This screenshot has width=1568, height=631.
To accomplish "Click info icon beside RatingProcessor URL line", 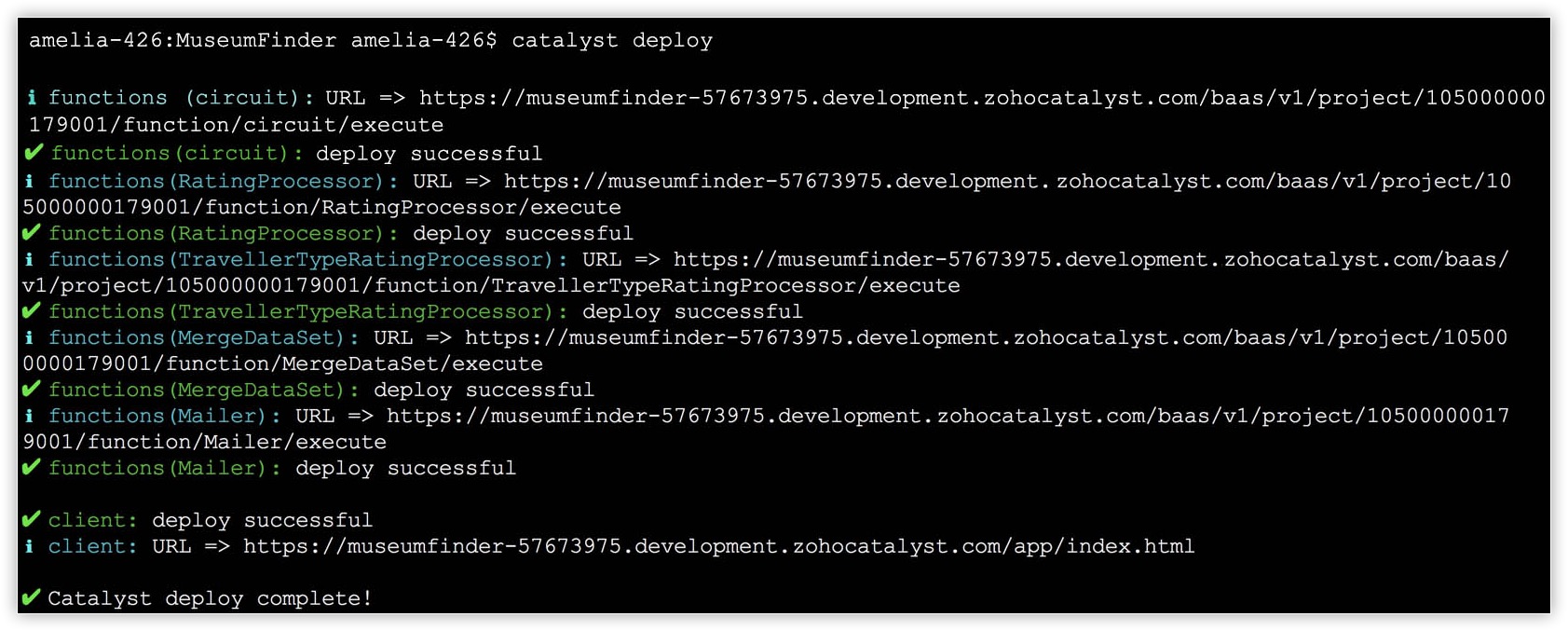I will (30, 181).
